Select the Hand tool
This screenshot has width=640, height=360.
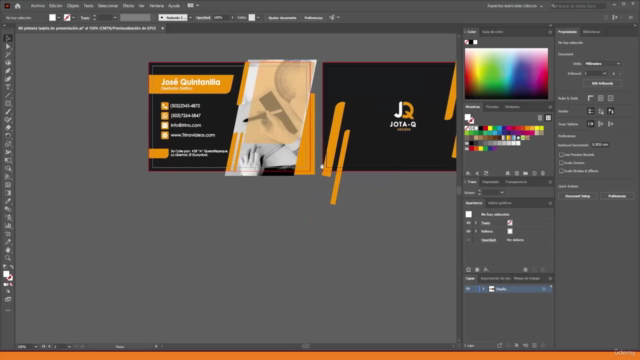(x=8, y=250)
